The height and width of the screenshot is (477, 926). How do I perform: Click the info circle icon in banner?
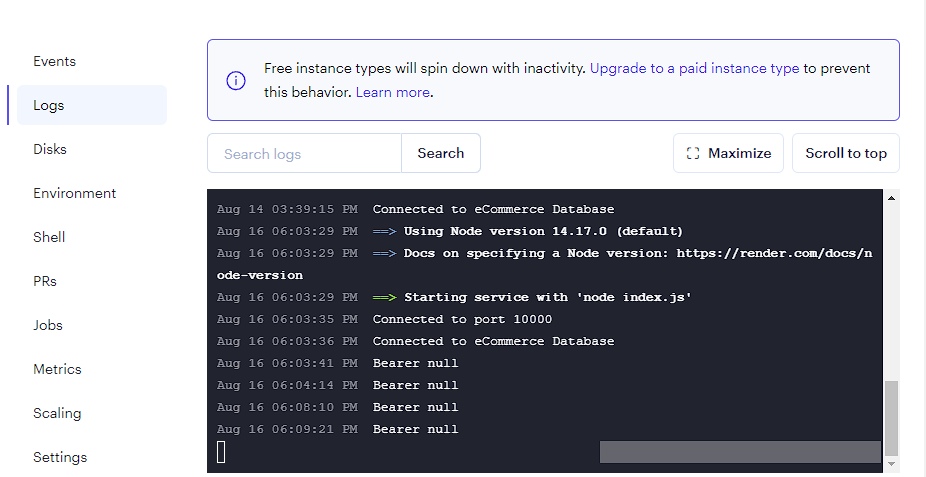(236, 80)
